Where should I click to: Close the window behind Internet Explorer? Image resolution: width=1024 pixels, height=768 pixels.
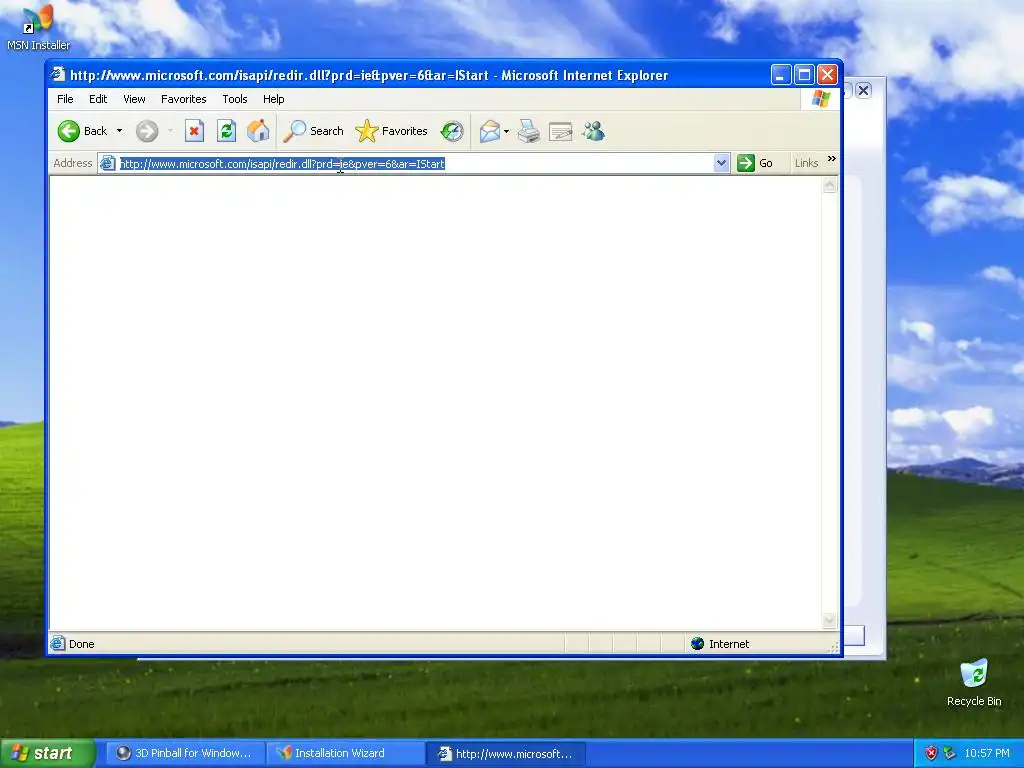pyautogui.click(x=863, y=90)
